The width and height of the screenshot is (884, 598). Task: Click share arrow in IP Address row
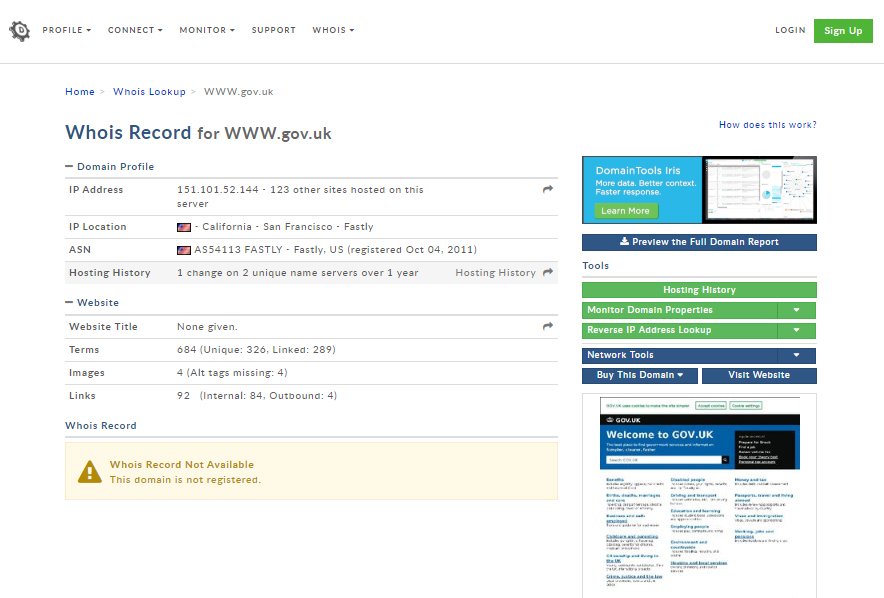[547, 189]
